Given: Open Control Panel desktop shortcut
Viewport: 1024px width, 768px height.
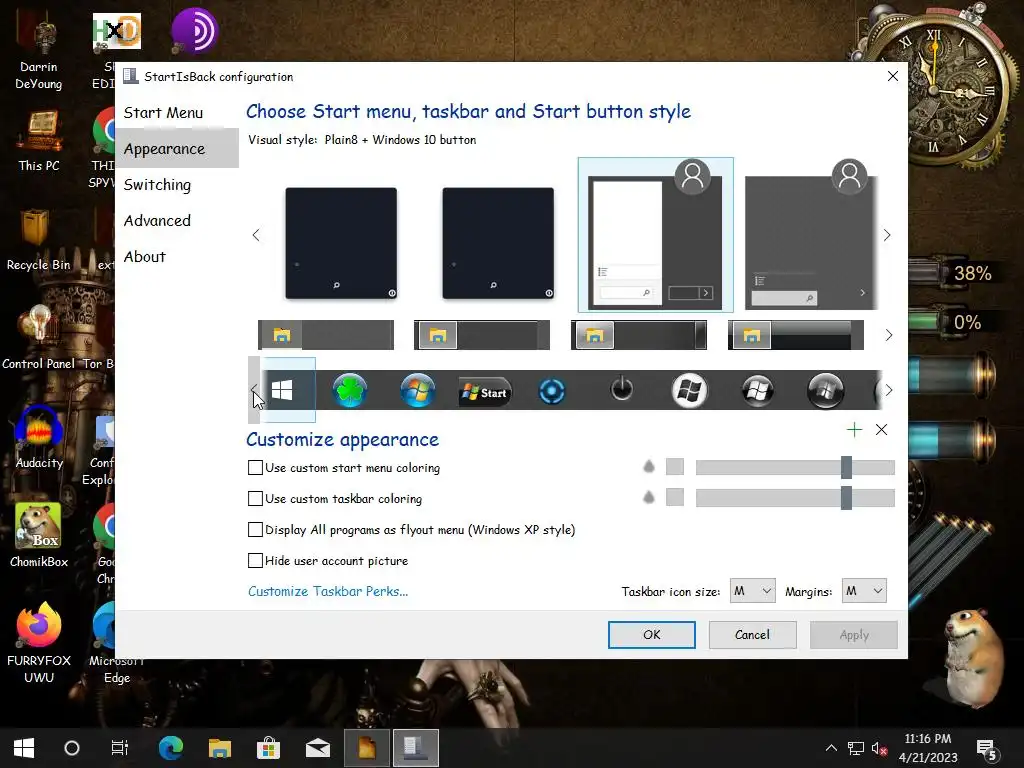Looking at the screenshot, I should [x=38, y=338].
